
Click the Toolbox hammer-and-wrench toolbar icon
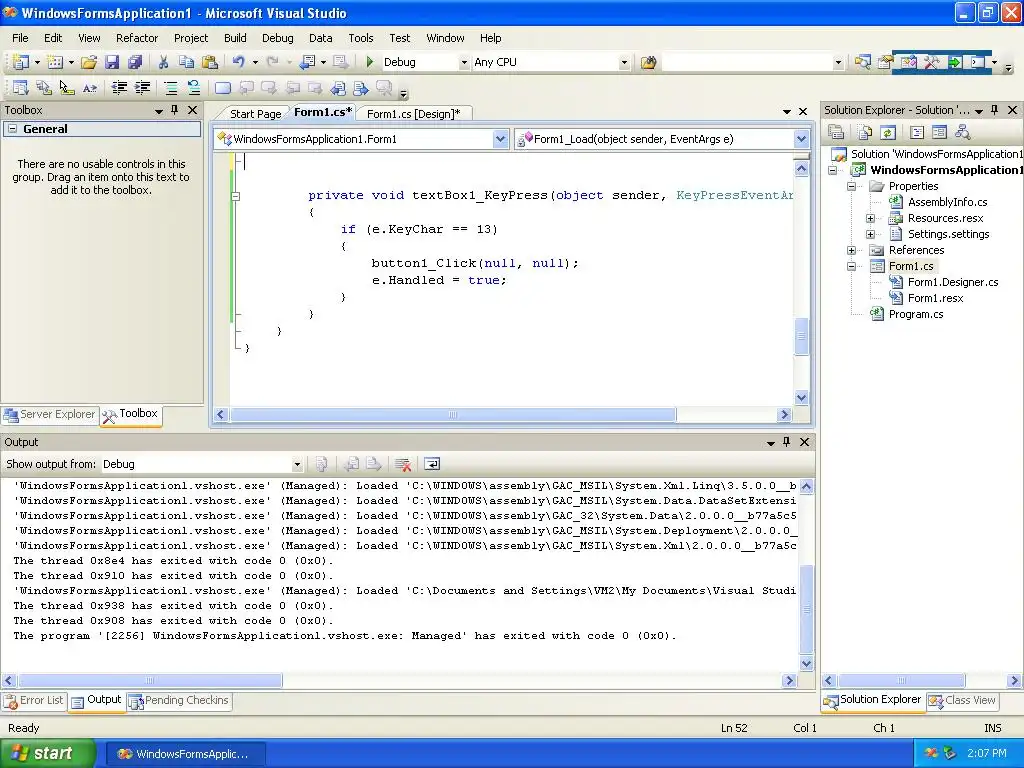(x=932, y=62)
